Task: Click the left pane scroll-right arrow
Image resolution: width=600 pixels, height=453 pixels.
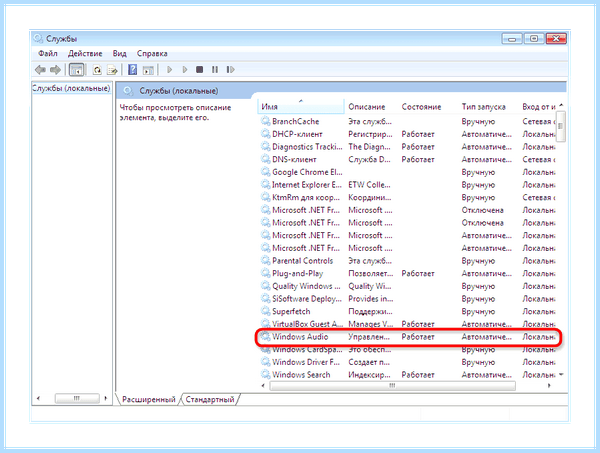Action: point(106,398)
